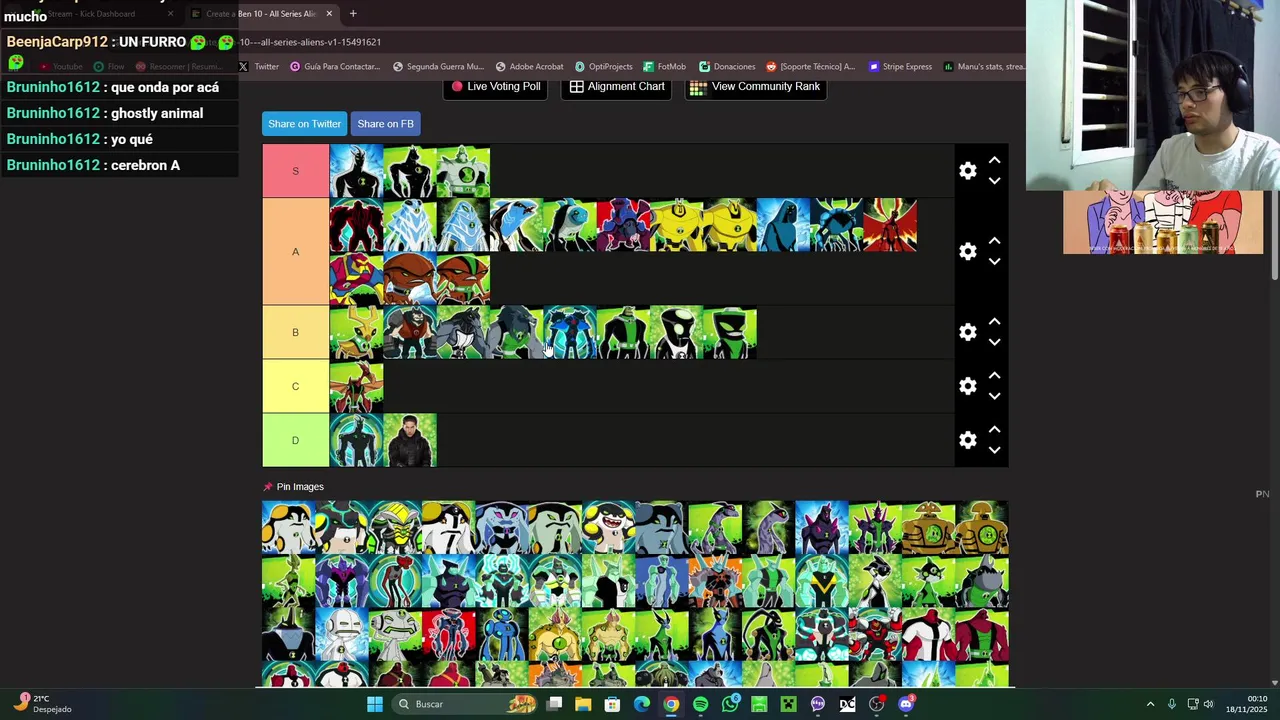Move D tier row up with arrow
Screen dimensions: 1280x720
[994, 430]
